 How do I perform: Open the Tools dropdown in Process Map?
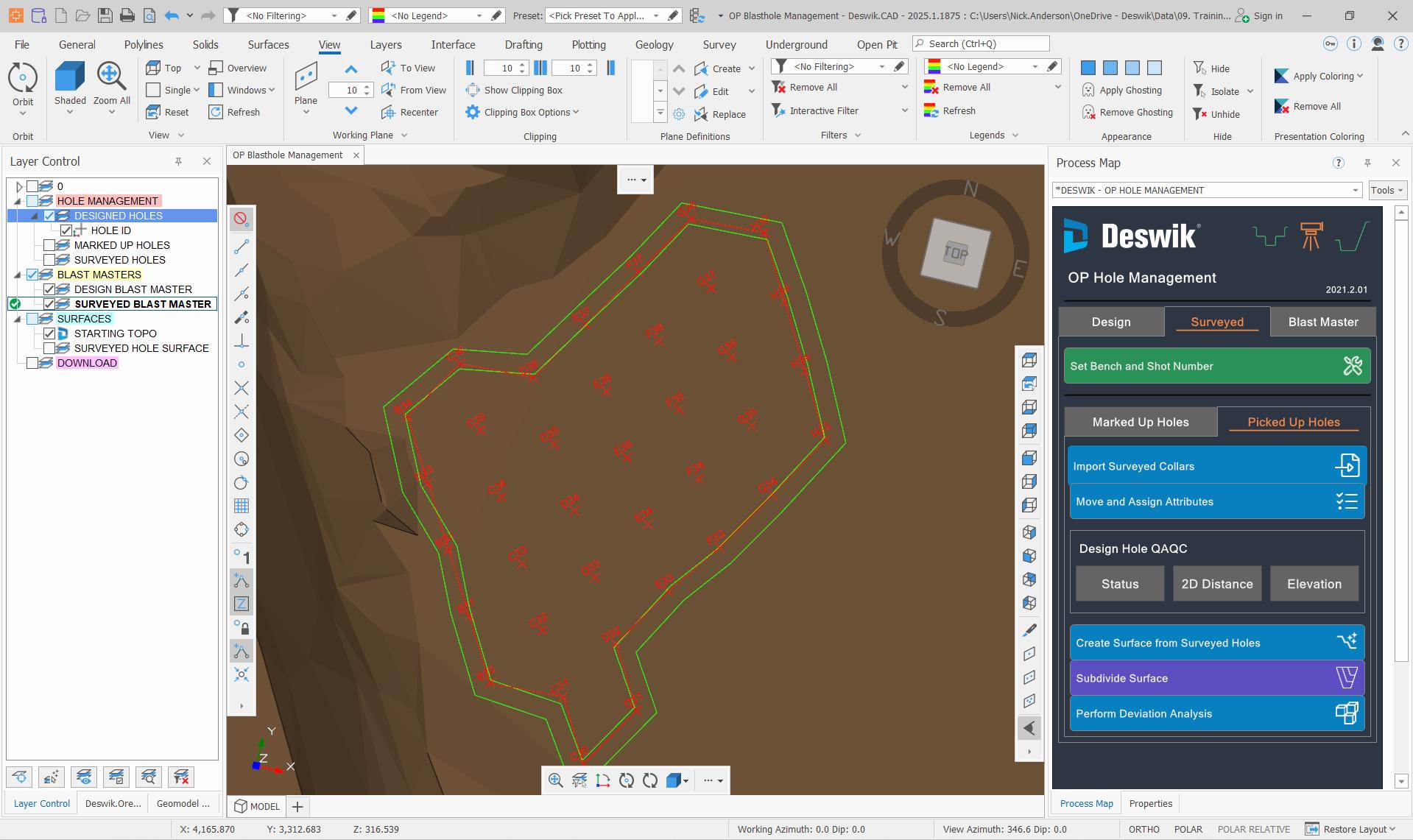1387,190
